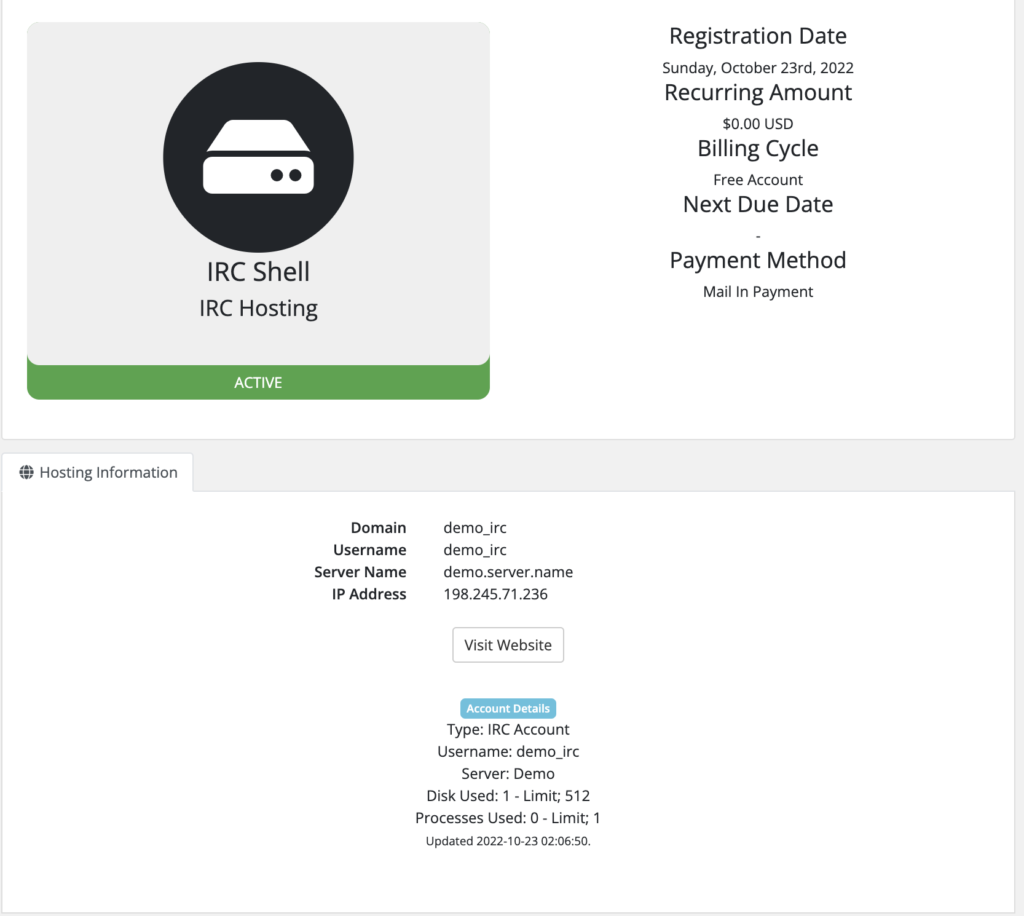Select the demo_irc value beside bold Username
1024x916 pixels.
pyautogui.click(x=475, y=550)
